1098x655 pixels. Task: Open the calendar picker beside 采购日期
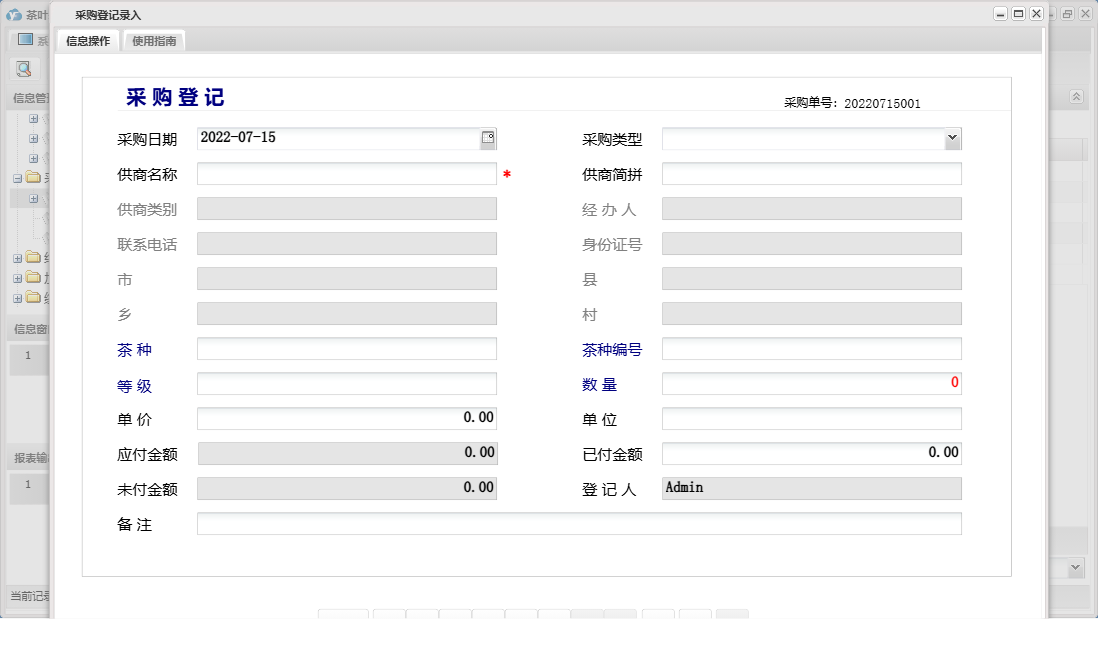(x=489, y=137)
